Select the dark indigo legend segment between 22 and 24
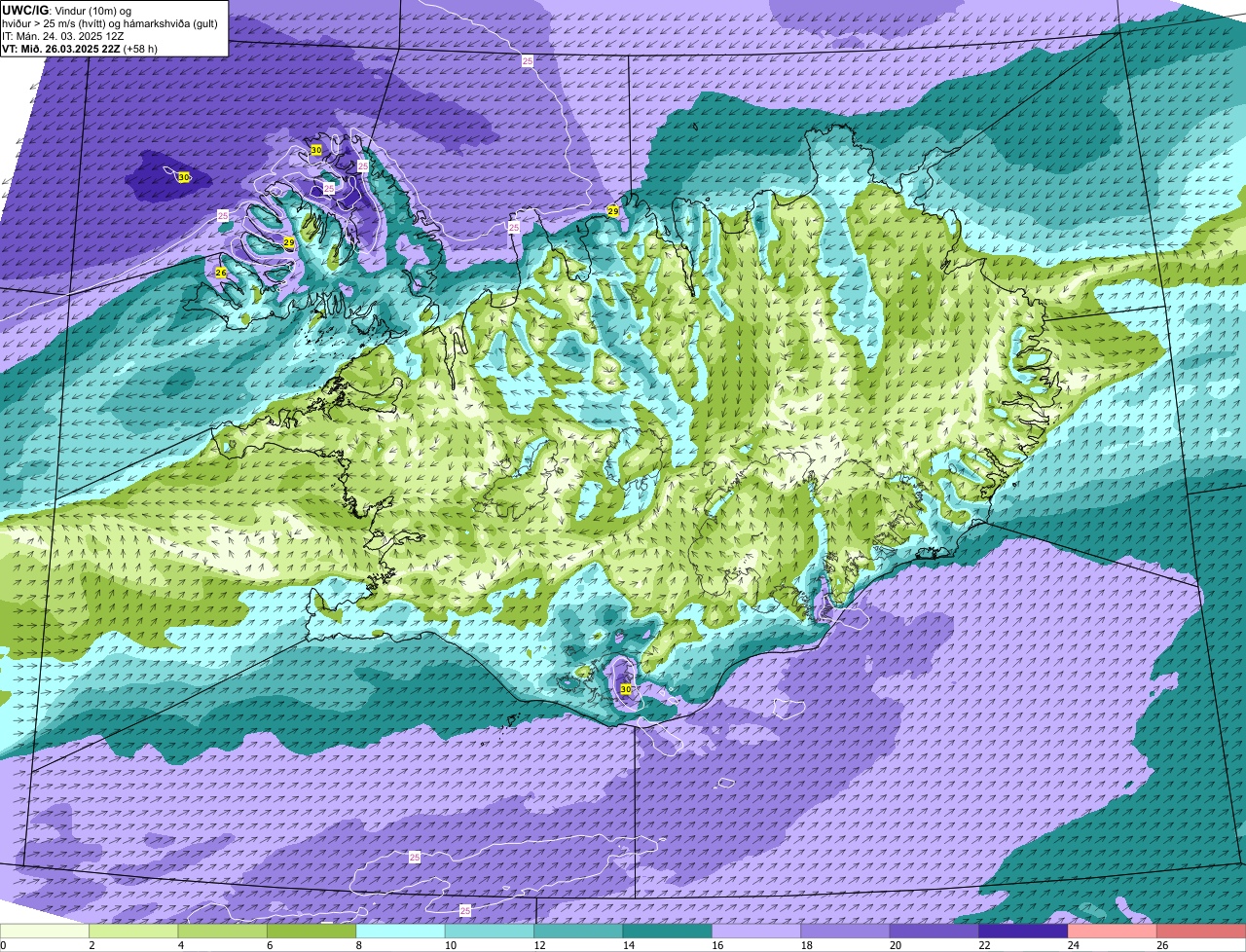Image resolution: width=1246 pixels, height=952 pixels. [x=1023, y=932]
